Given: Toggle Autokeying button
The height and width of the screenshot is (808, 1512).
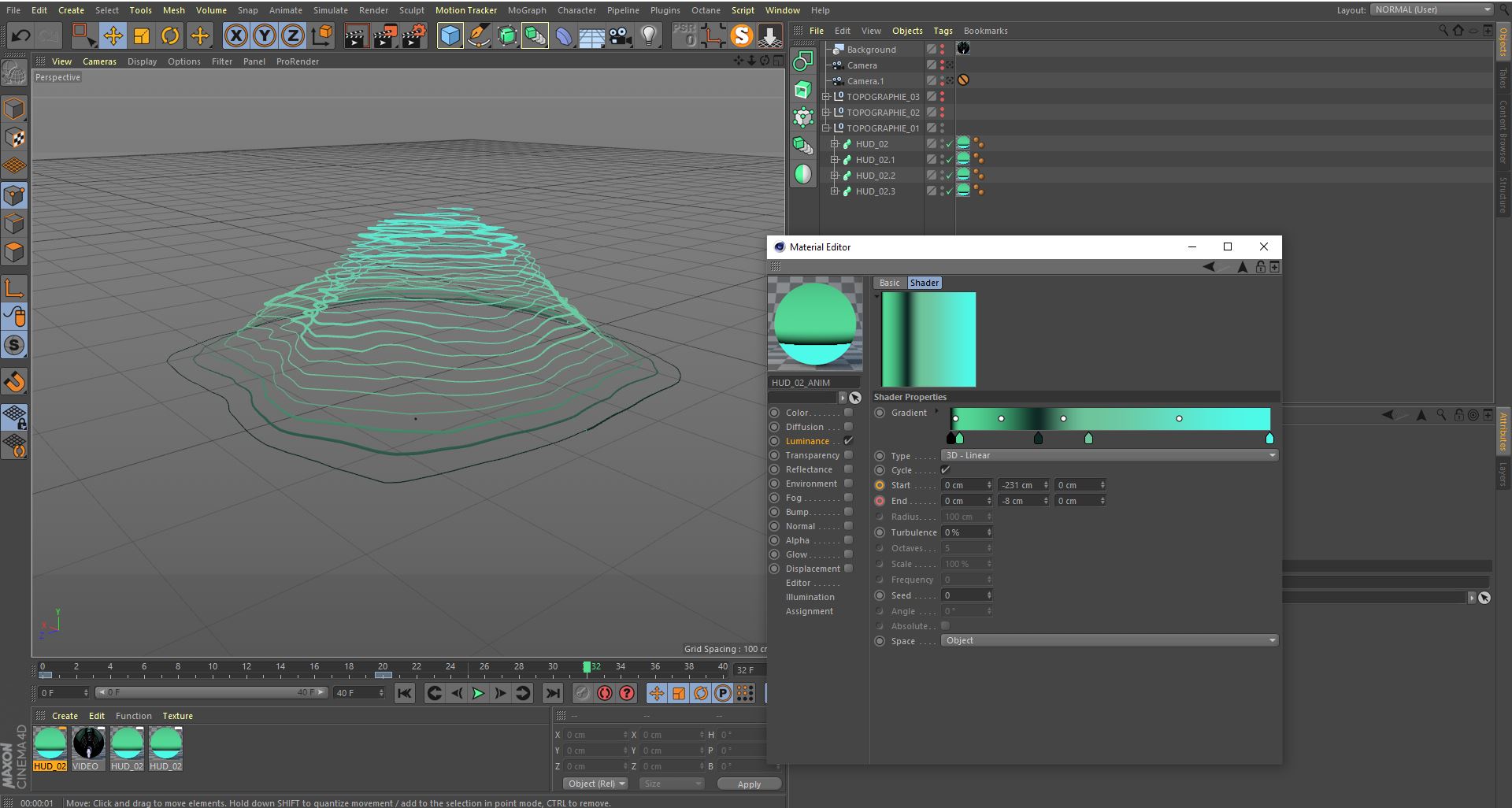Looking at the screenshot, I should click(x=605, y=693).
